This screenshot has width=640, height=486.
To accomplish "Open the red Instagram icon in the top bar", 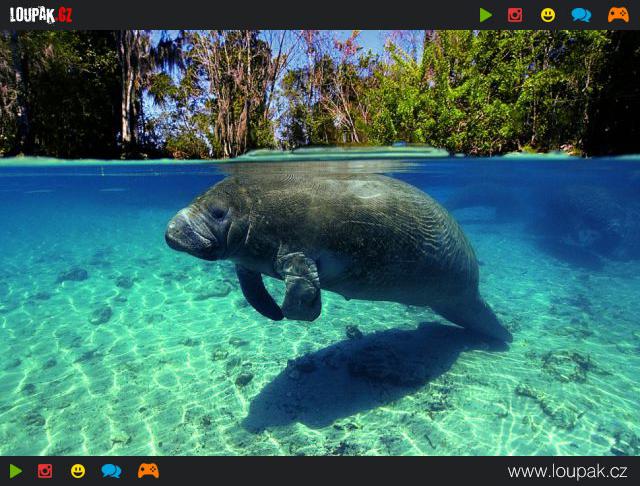I will [x=515, y=15].
